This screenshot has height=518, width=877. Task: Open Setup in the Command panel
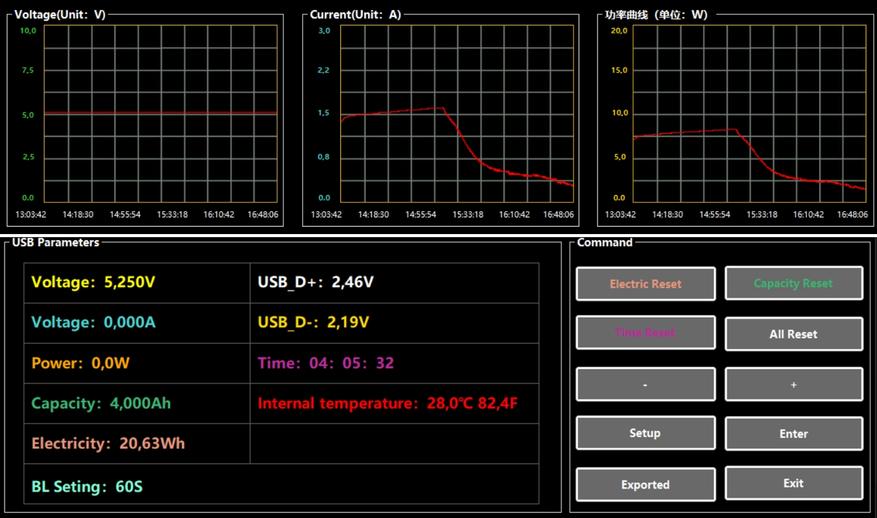[645, 433]
